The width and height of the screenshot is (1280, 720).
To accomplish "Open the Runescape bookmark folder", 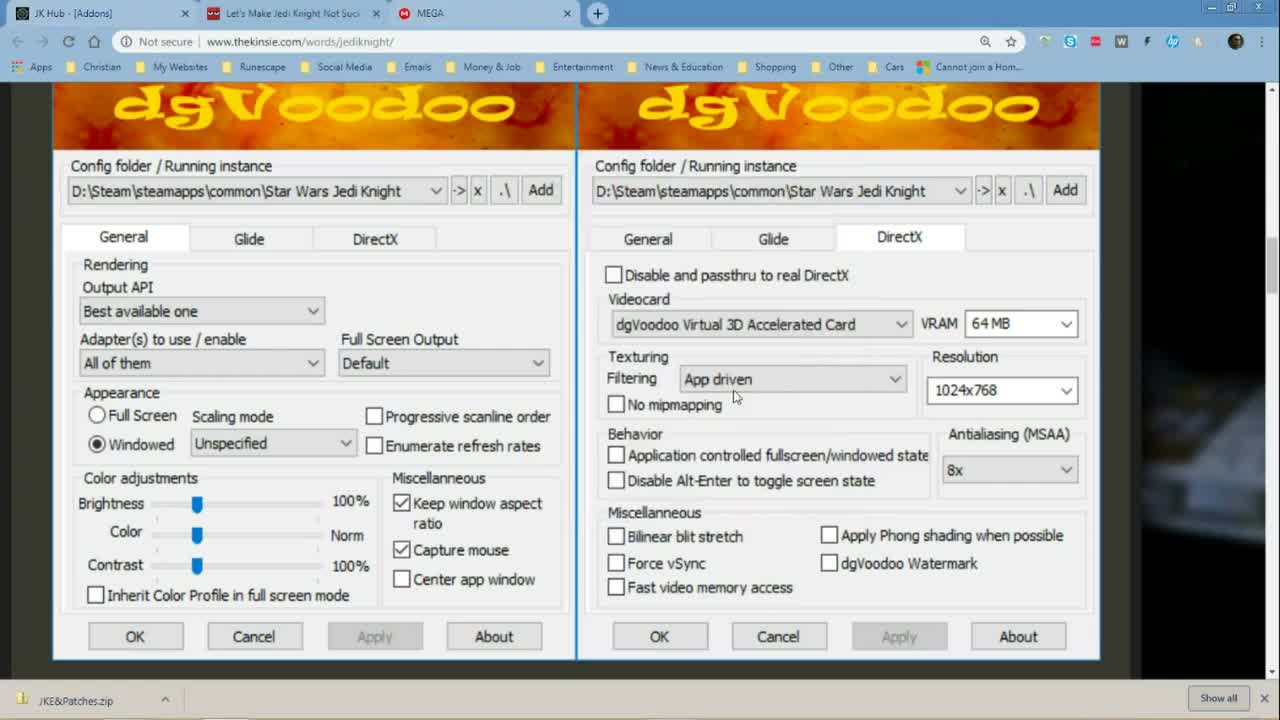I will [x=254, y=67].
